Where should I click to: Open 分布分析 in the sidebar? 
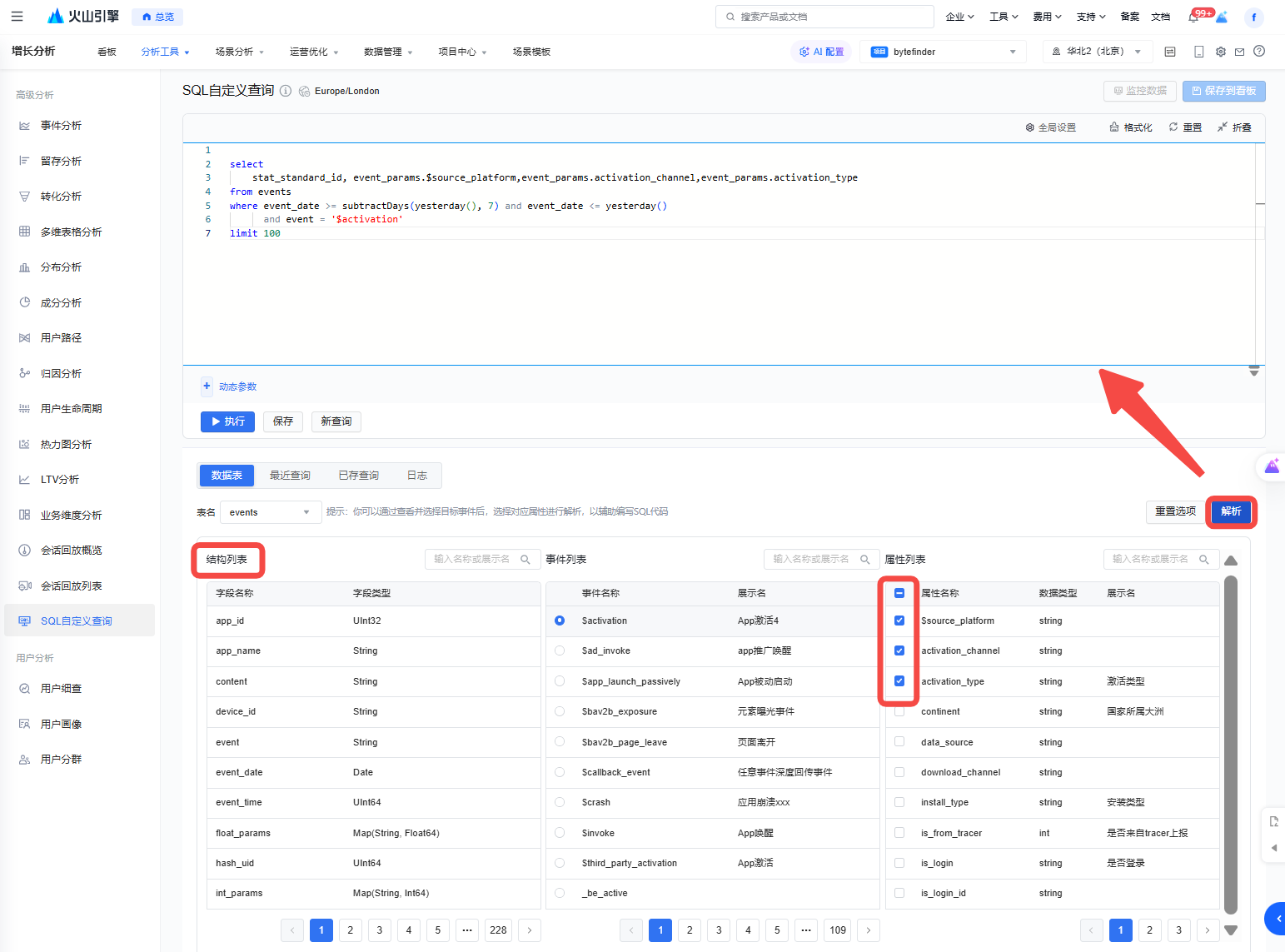61,267
